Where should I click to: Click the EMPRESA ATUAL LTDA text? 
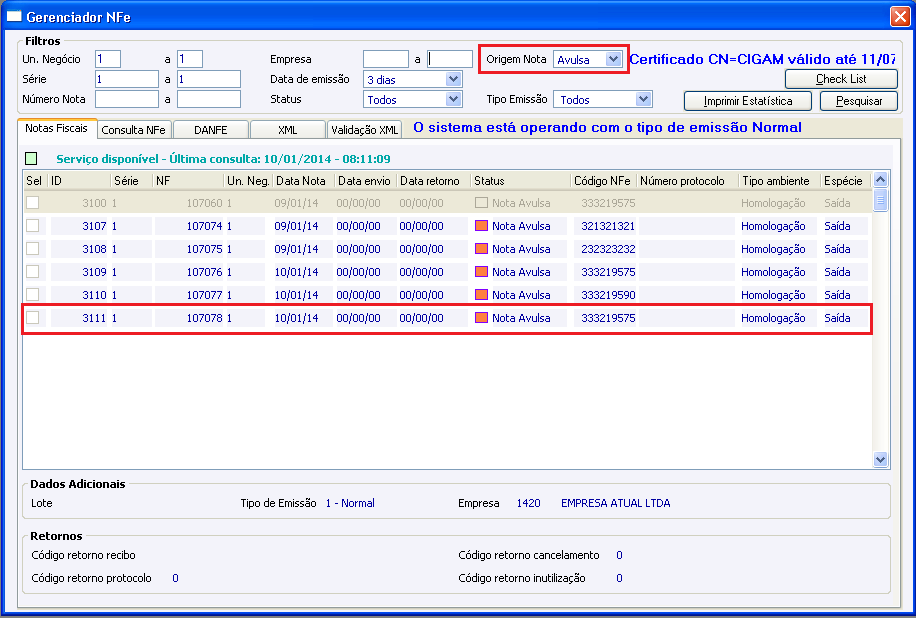(x=616, y=503)
